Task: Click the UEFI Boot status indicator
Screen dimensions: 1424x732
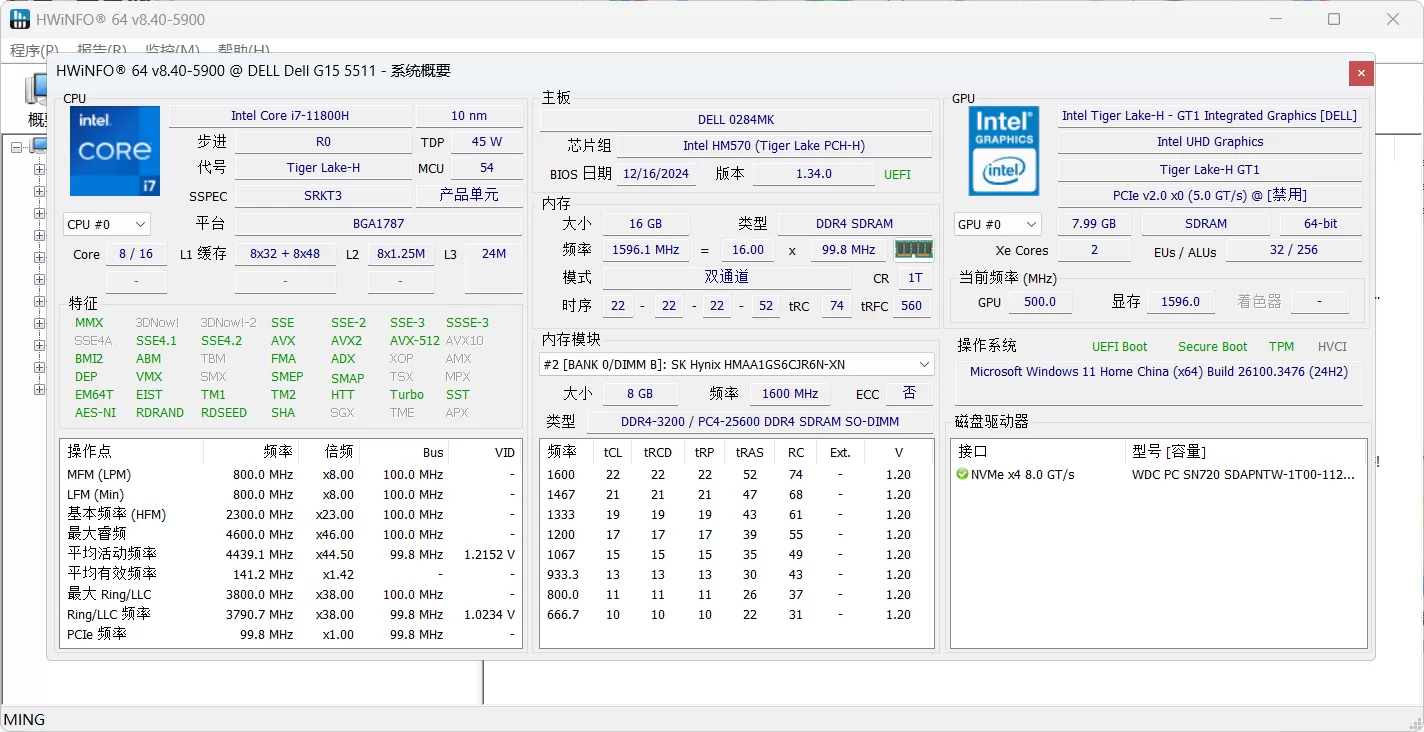Action: (x=1119, y=346)
